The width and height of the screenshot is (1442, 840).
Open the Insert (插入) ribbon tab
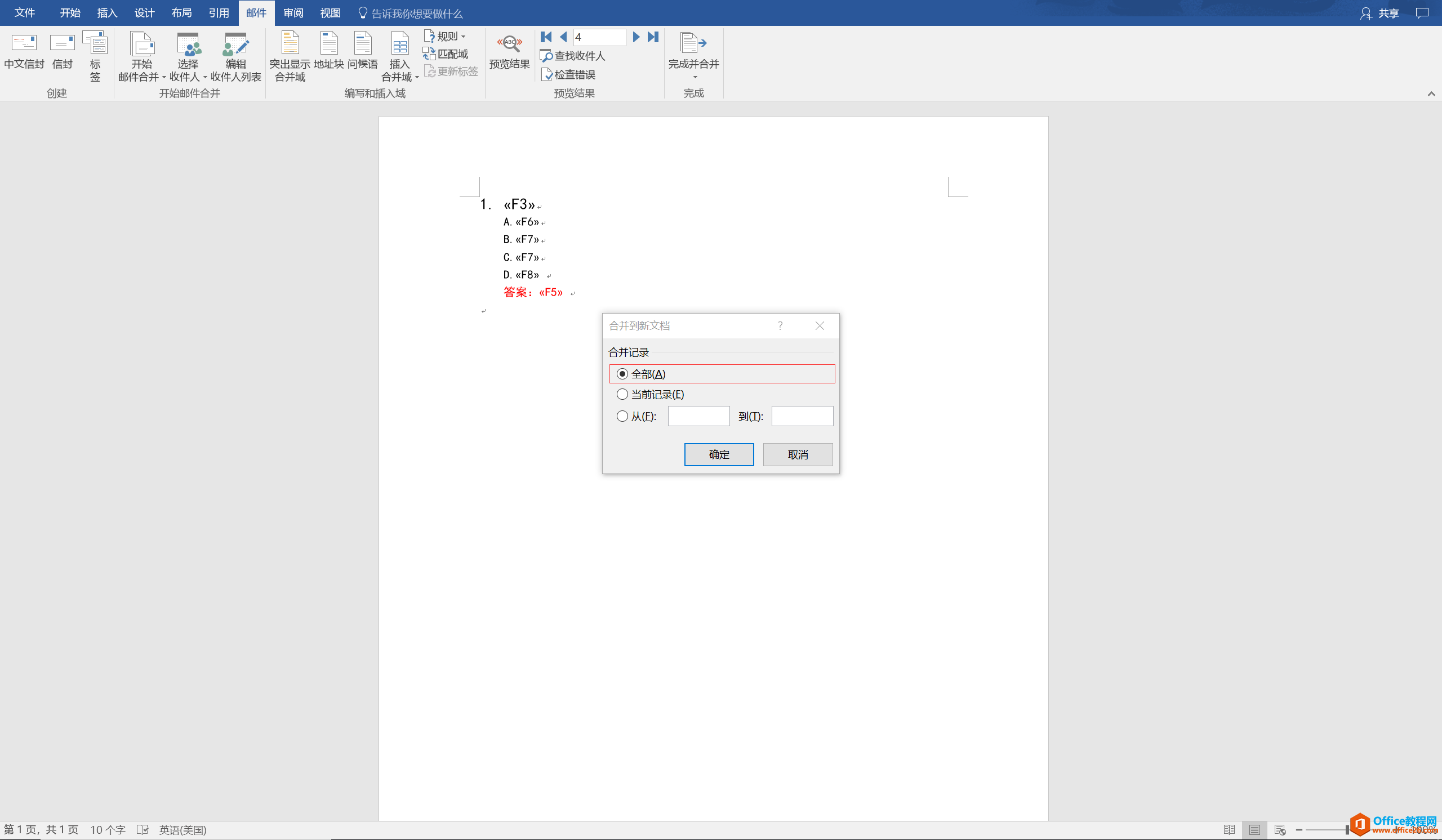click(x=107, y=12)
